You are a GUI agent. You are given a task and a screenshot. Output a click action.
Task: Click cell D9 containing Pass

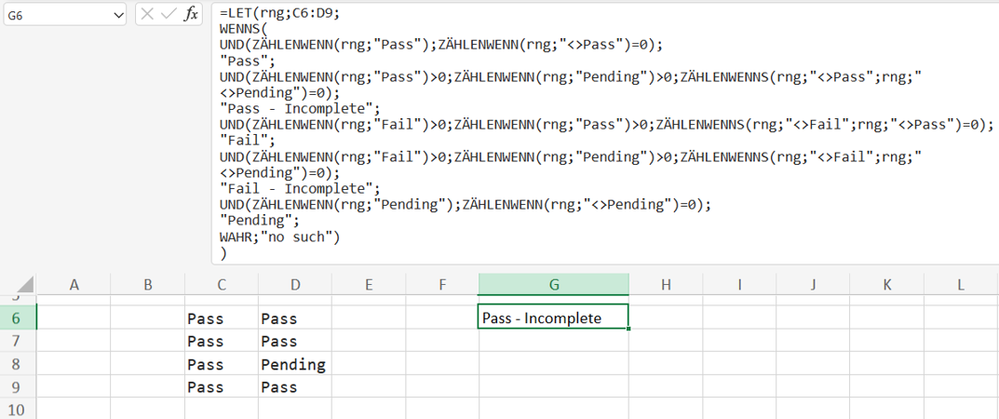[295, 387]
